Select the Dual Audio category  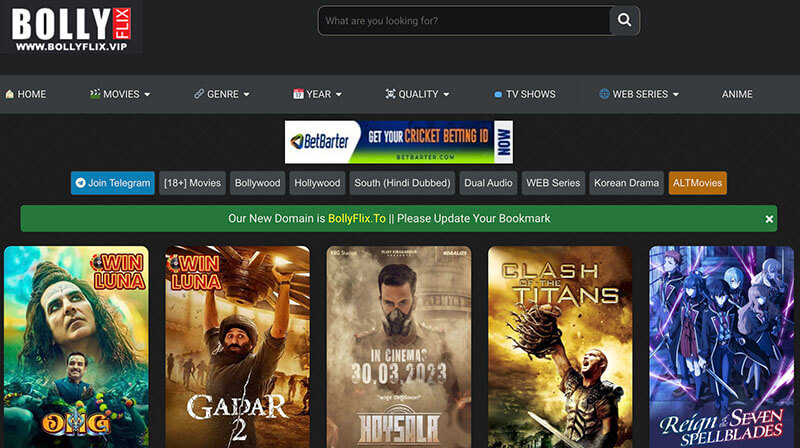click(x=488, y=183)
